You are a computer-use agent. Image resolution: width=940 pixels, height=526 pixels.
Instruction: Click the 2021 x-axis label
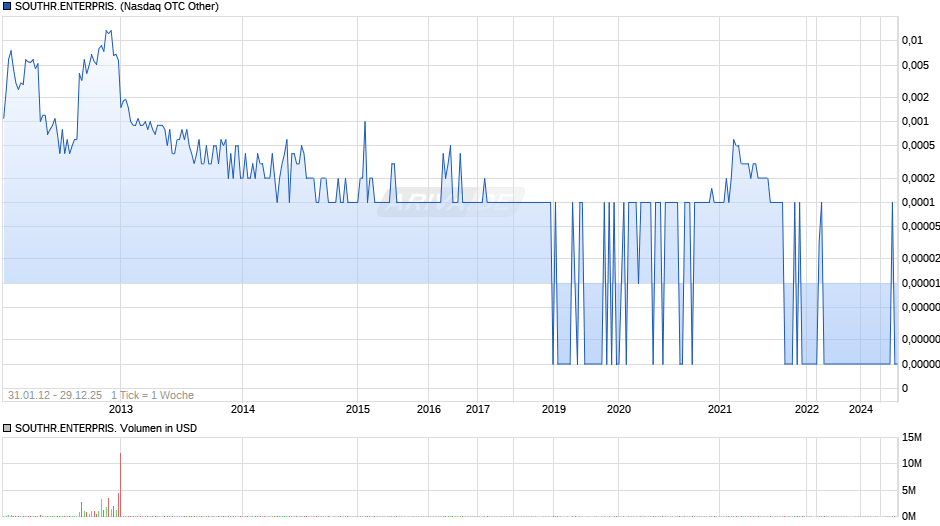tap(719, 409)
